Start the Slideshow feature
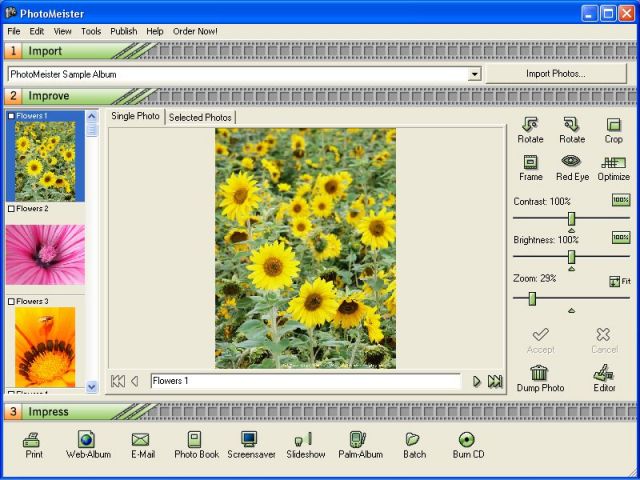This screenshot has height=480, width=640. (306, 445)
